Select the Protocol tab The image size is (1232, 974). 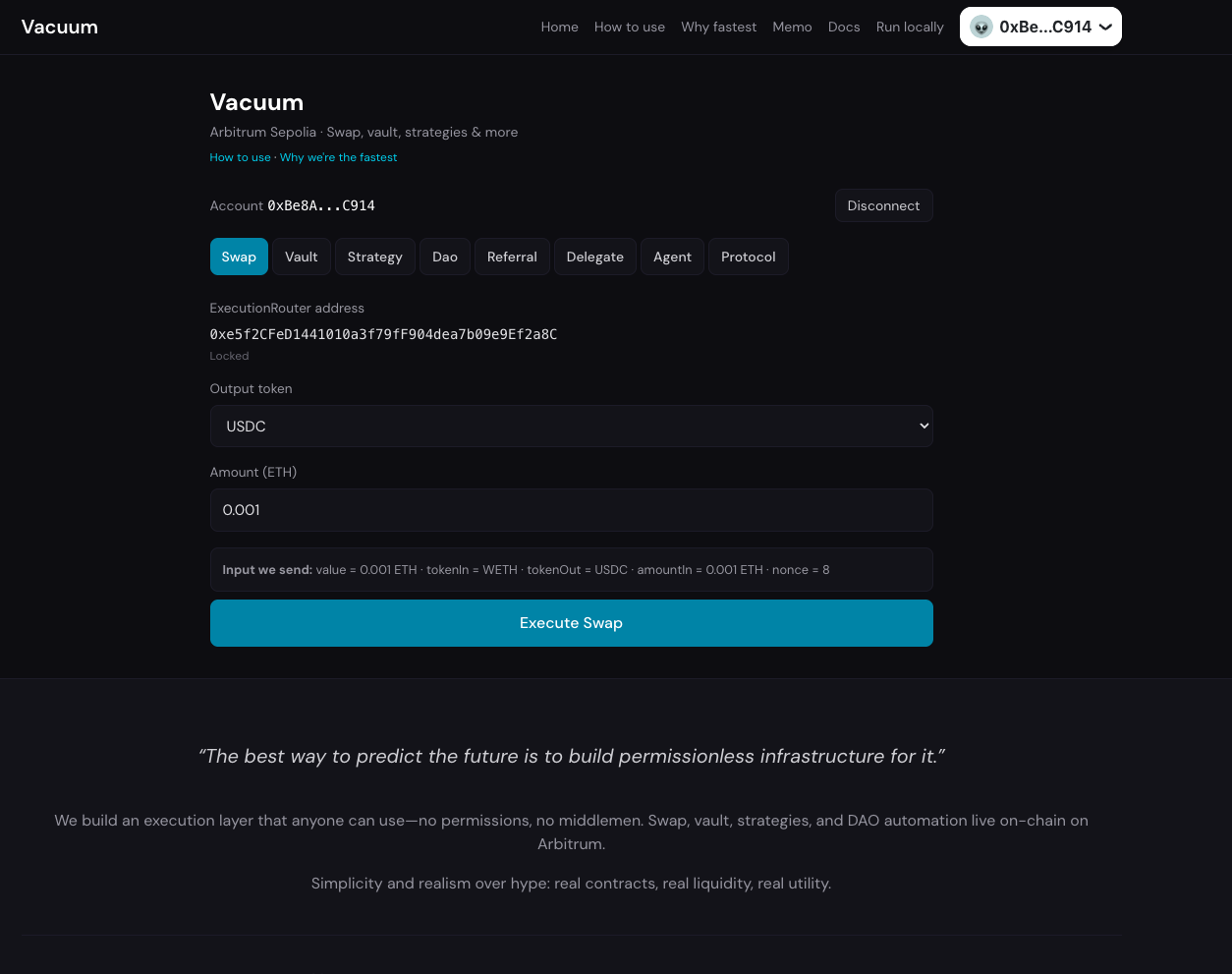(748, 258)
